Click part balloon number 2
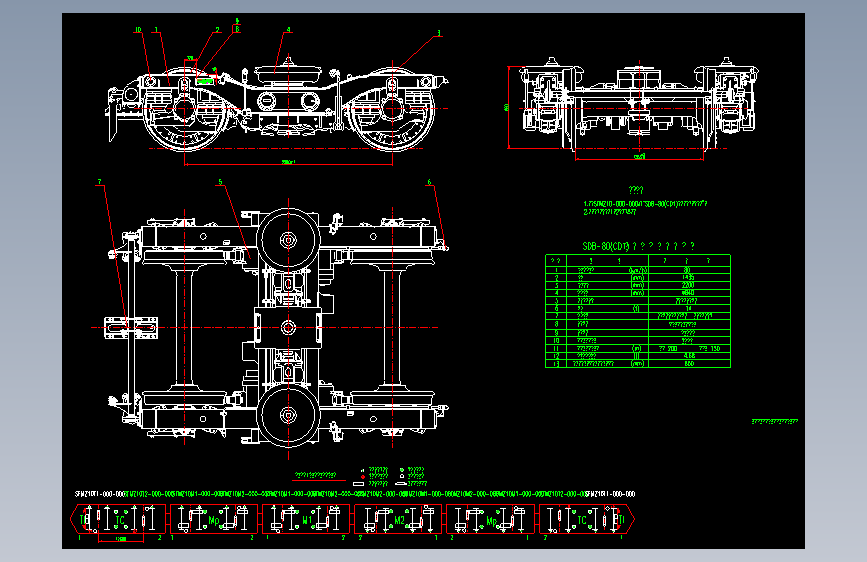Screen dimensions: 867x562 pyautogui.click(x=217, y=30)
